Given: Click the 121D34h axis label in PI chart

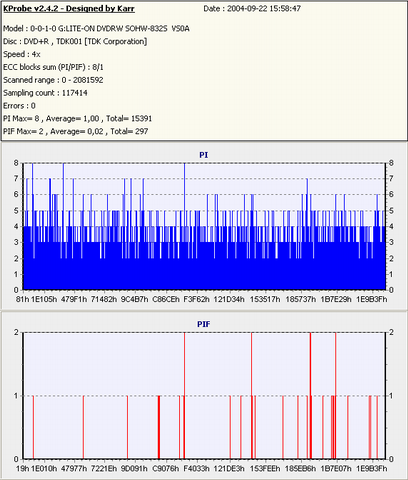Looking at the screenshot, I should [x=229, y=299].
